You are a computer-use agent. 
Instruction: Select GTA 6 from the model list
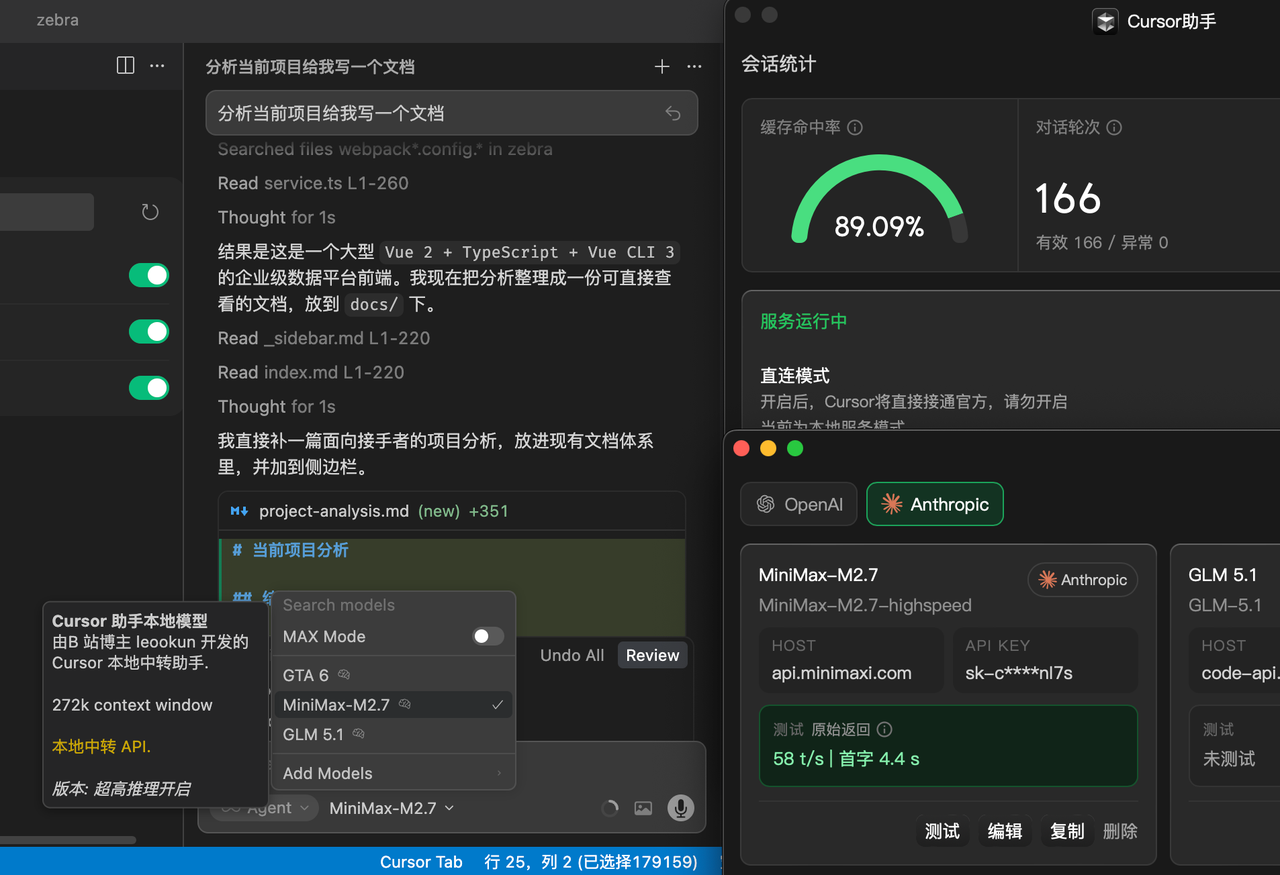tap(393, 675)
